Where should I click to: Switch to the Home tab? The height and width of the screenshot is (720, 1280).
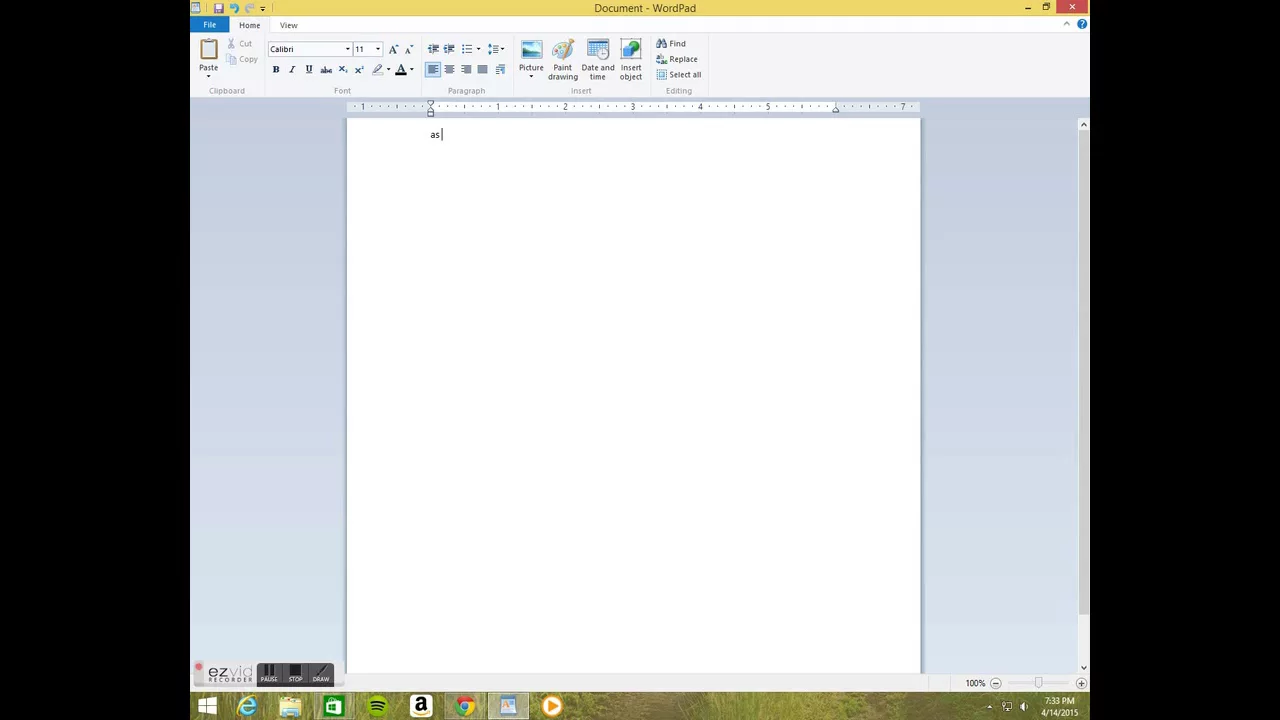[x=249, y=25]
